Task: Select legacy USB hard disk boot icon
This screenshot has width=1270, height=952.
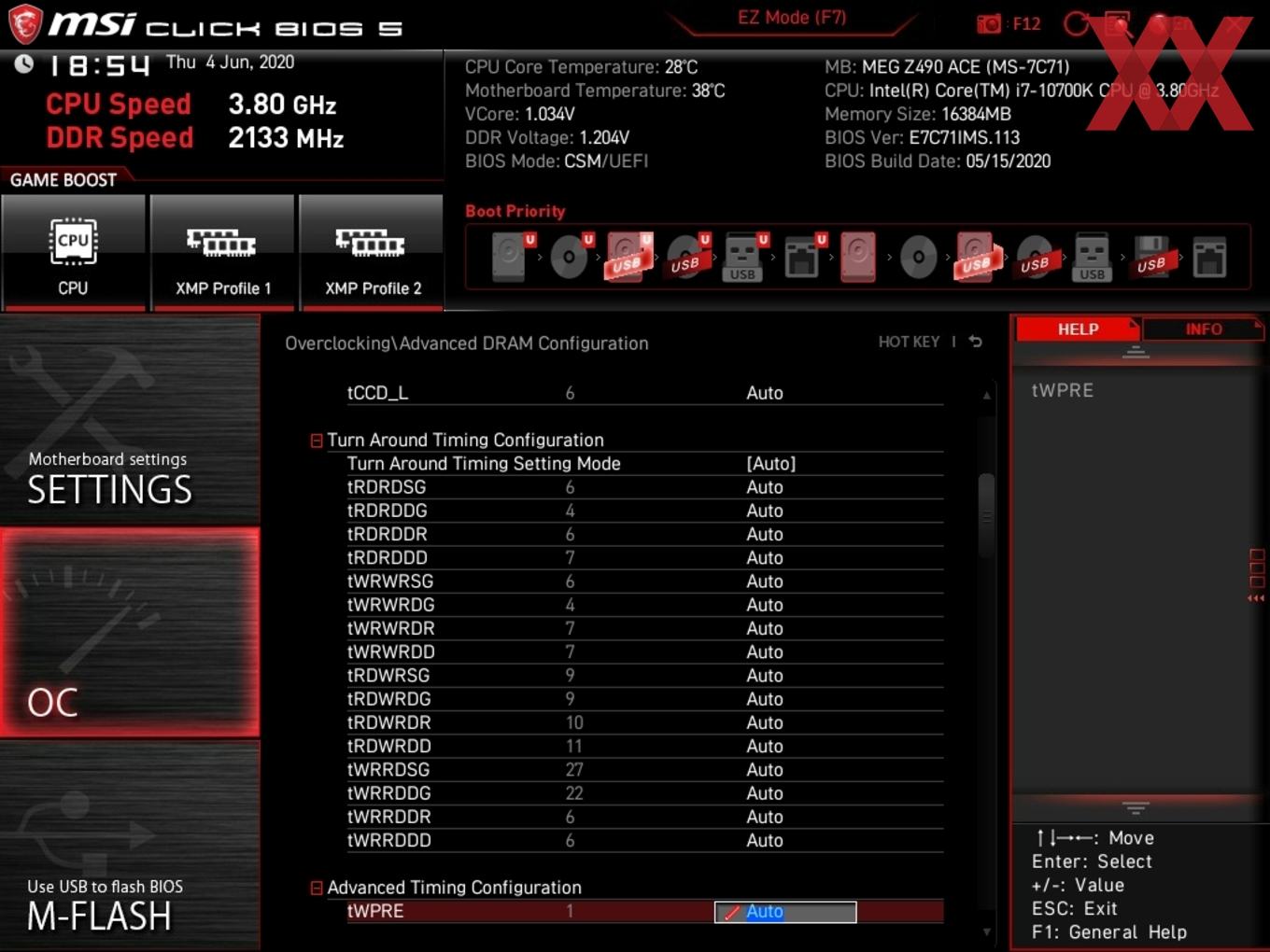Action: tap(977, 257)
